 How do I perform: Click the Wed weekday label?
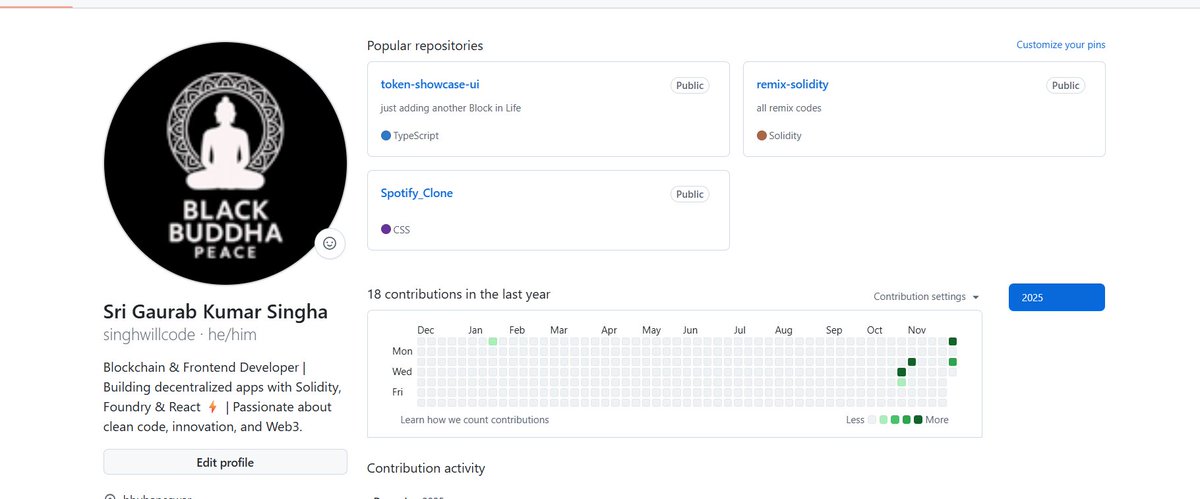(402, 372)
